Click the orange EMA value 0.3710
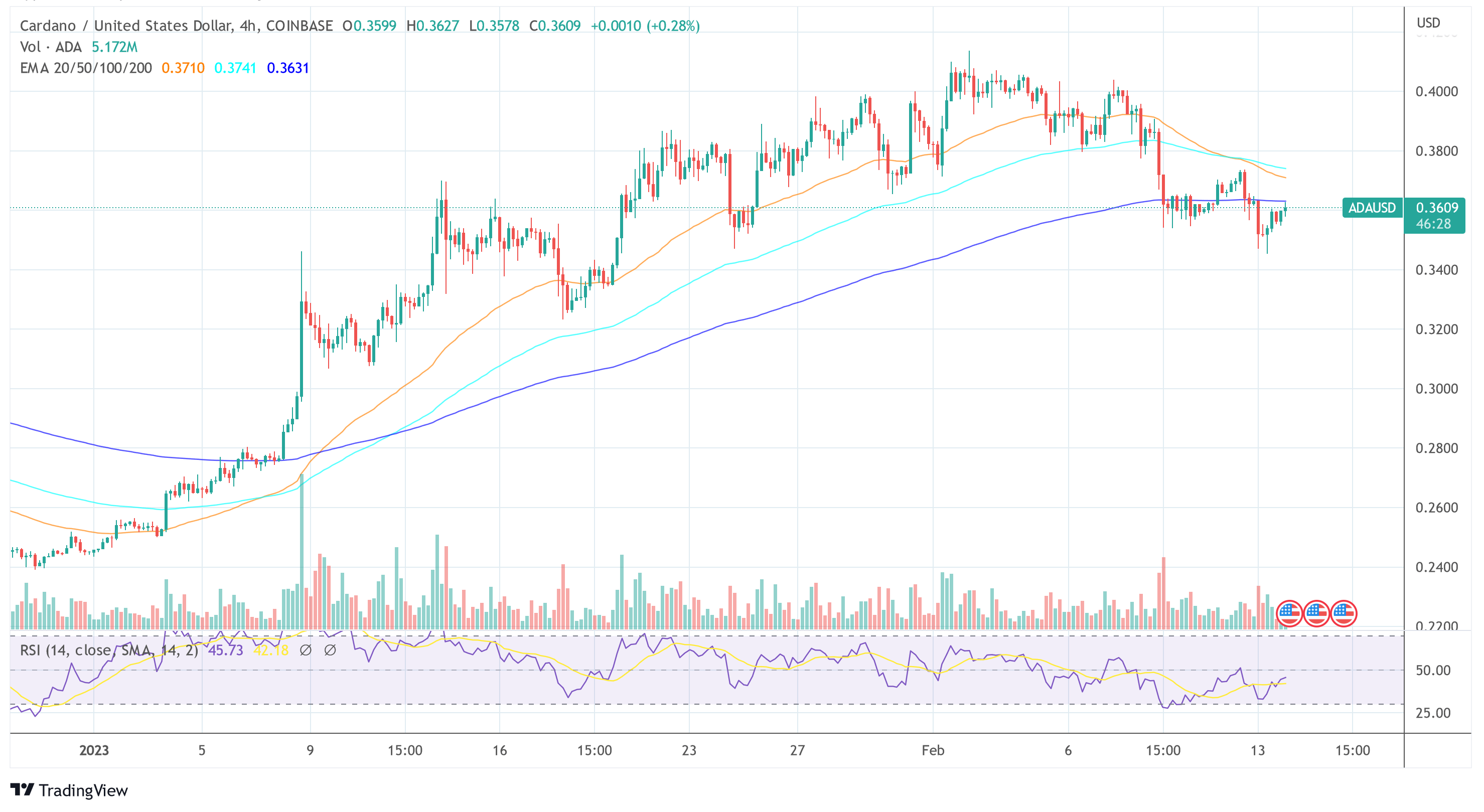Screen dimensions: 1484x812 pyautogui.click(x=183, y=68)
